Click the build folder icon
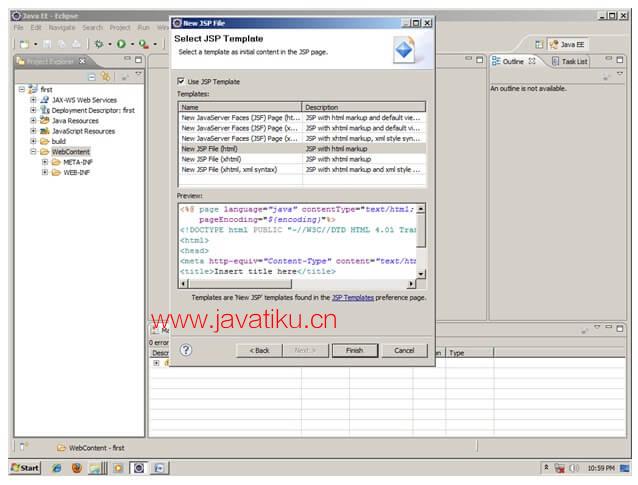This screenshot has width=638, height=485. point(45,141)
